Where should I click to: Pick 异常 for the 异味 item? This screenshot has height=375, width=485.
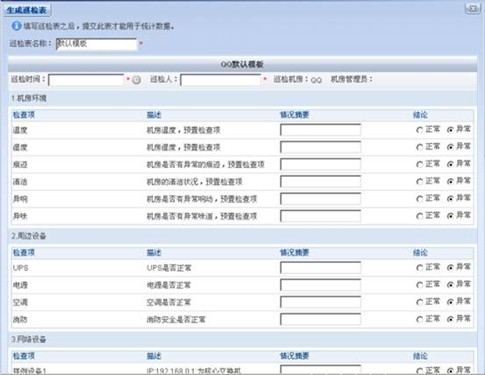[450, 216]
